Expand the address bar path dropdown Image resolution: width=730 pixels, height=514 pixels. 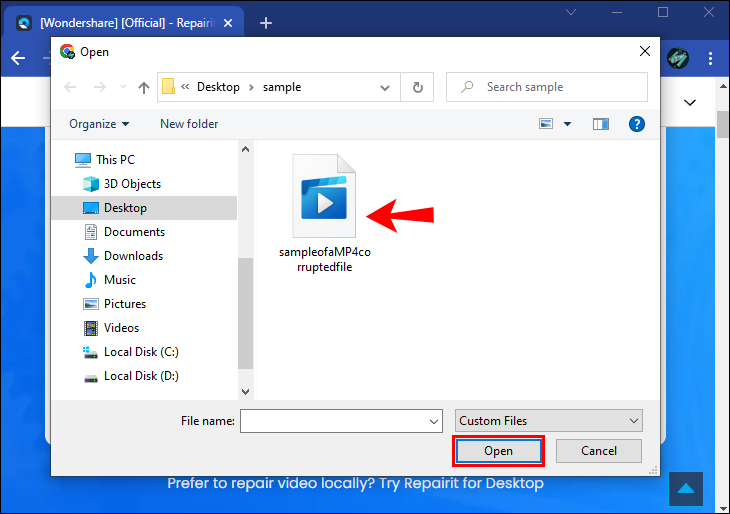click(385, 88)
